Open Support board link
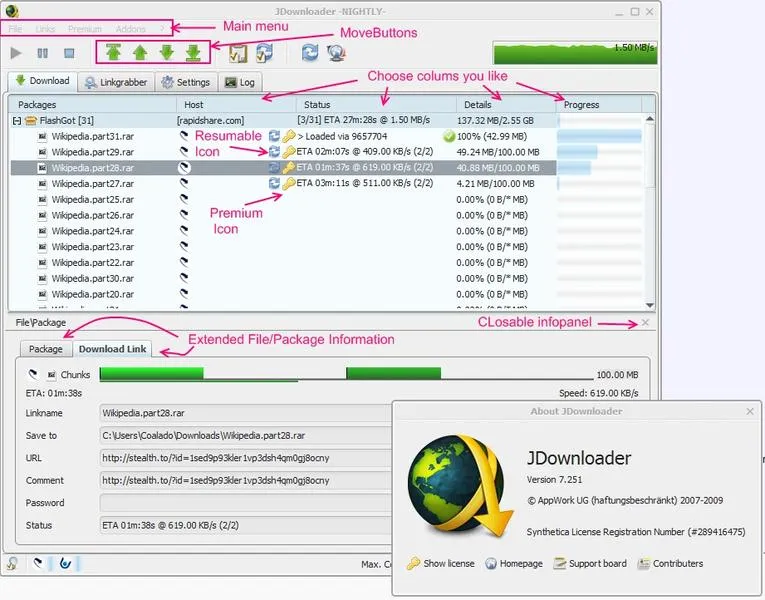The width and height of the screenshot is (765, 600). pos(590,563)
